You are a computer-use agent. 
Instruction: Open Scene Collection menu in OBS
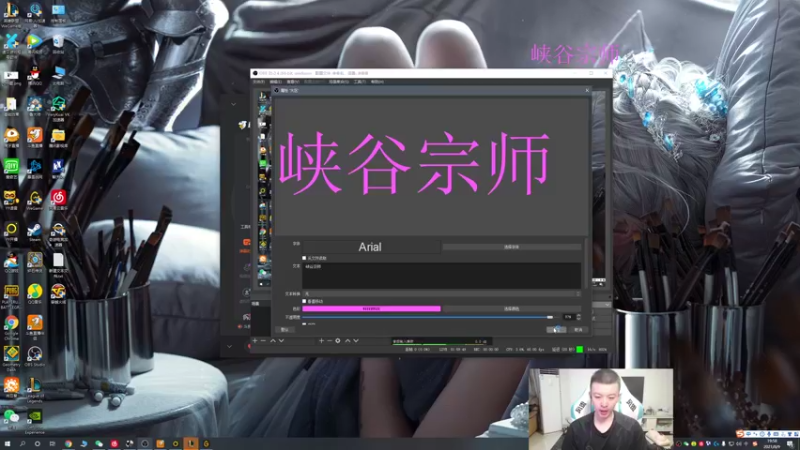(x=339, y=82)
